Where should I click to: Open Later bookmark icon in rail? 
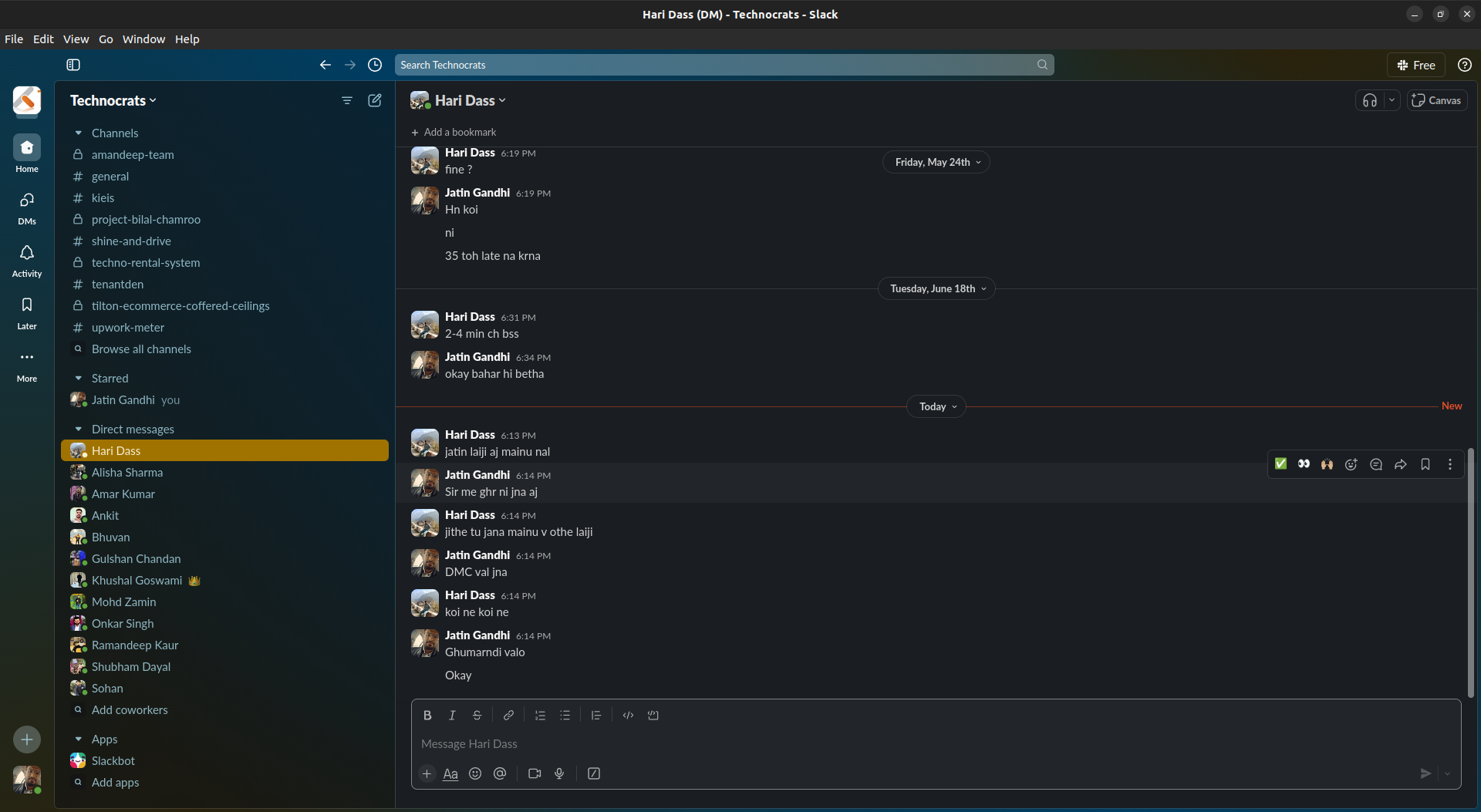pos(27,312)
